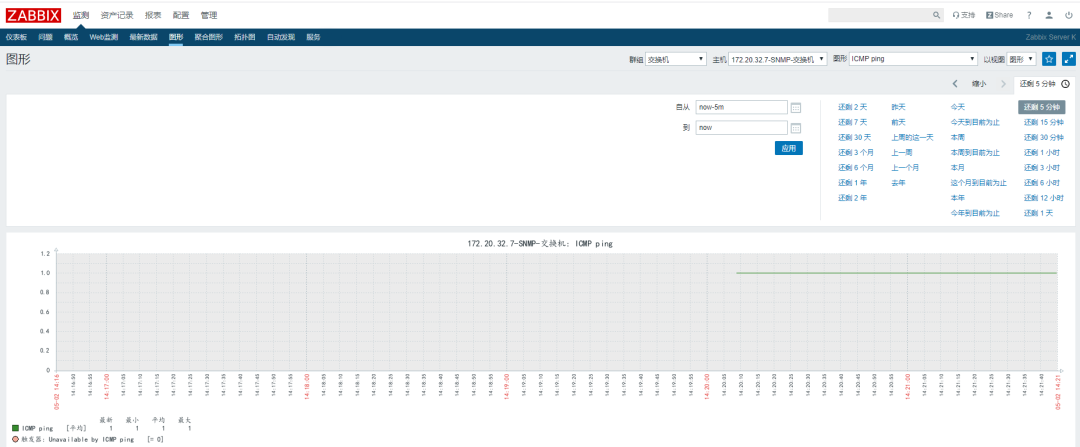The width and height of the screenshot is (1080, 447).
Task: Select the 30 分钟 range link
Action: coord(1043,138)
